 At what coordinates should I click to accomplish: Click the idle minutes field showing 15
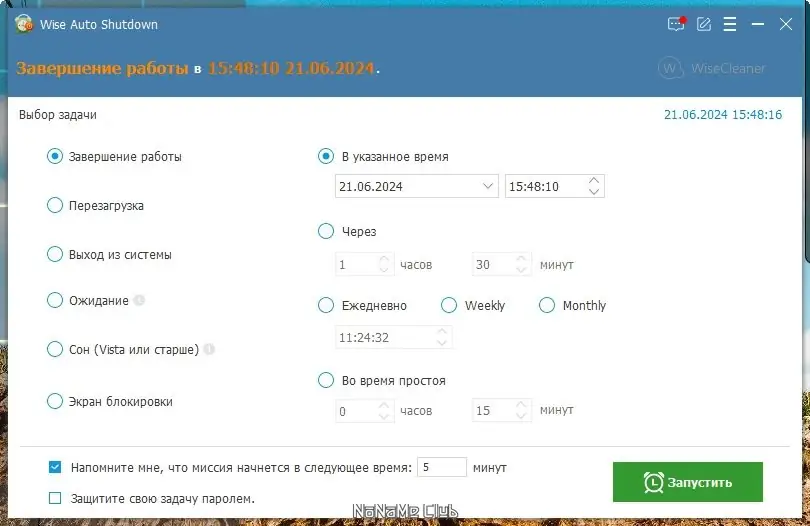tap(502, 411)
